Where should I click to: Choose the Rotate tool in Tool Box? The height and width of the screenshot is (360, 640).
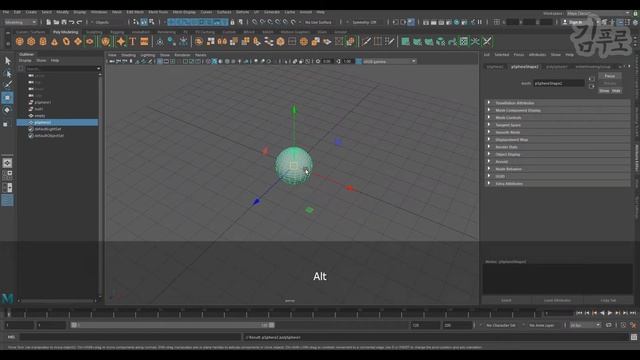pyautogui.click(x=7, y=110)
